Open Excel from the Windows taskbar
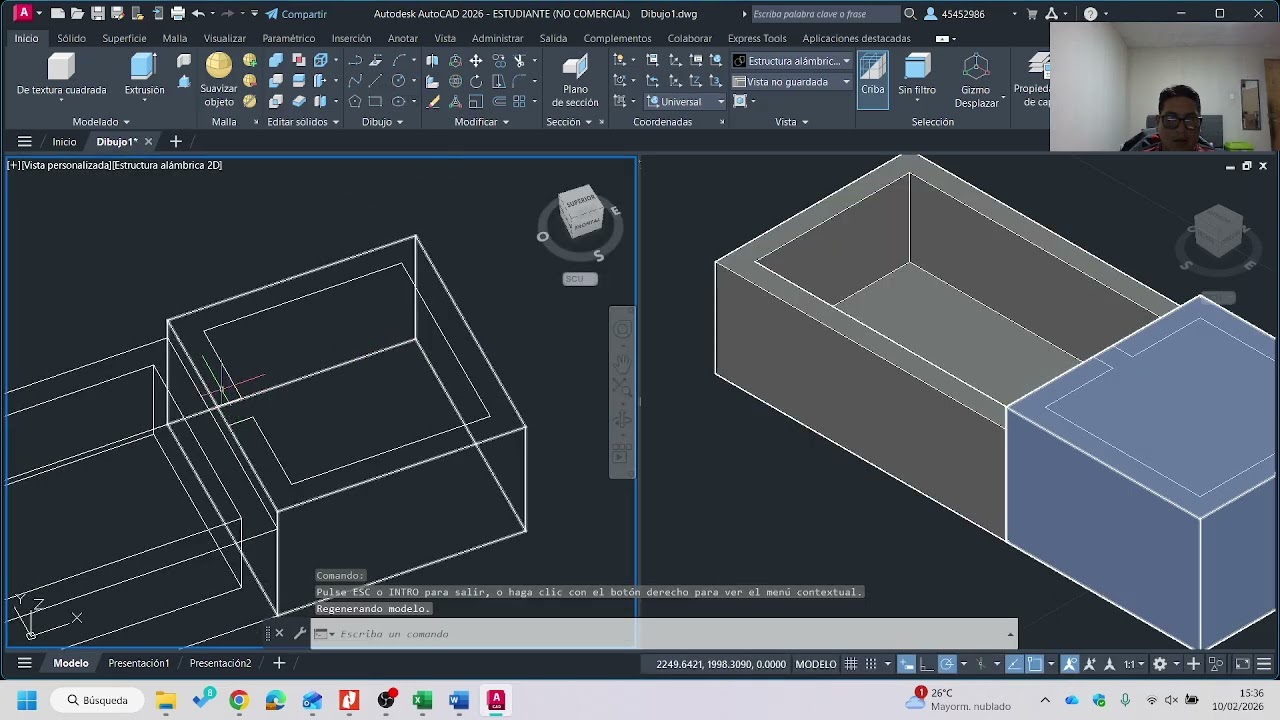Screen dimensions: 1280x720 [422, 700]
